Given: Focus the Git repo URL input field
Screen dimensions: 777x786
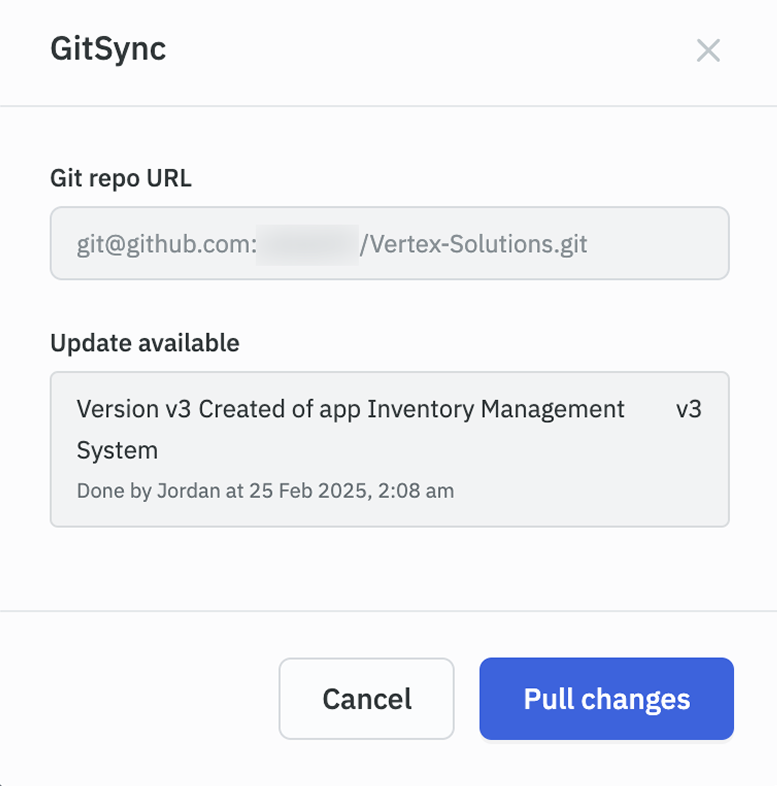Looking at the screenshot, I should [389, 243].
